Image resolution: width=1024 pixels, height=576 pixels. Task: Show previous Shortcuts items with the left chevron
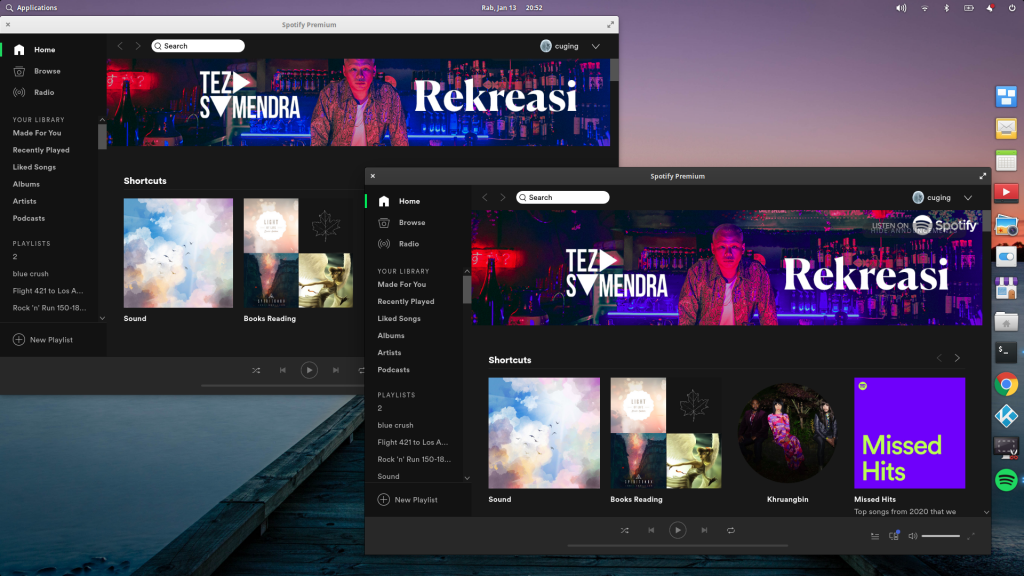939,358
